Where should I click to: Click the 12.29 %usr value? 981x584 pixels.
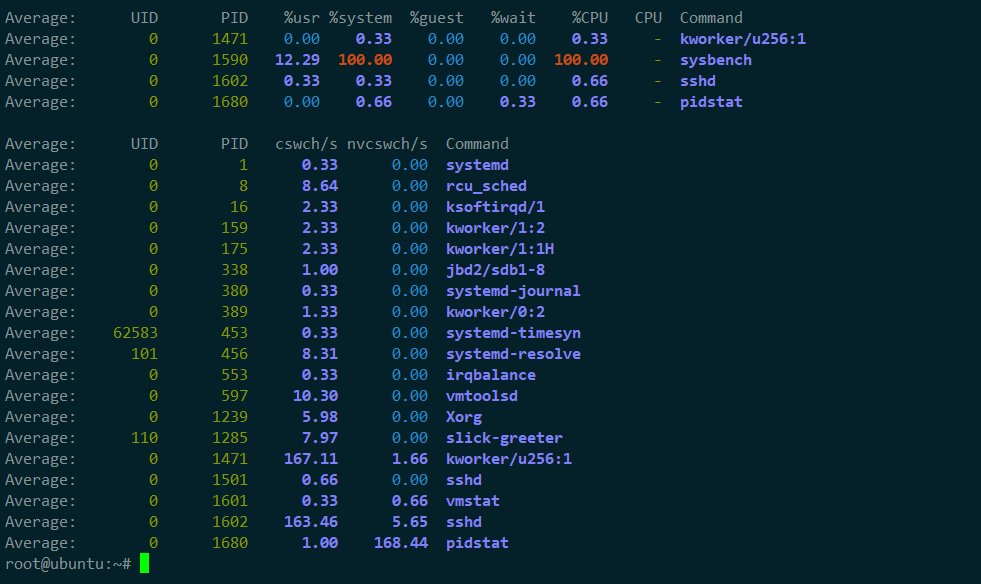coord(298,60)
